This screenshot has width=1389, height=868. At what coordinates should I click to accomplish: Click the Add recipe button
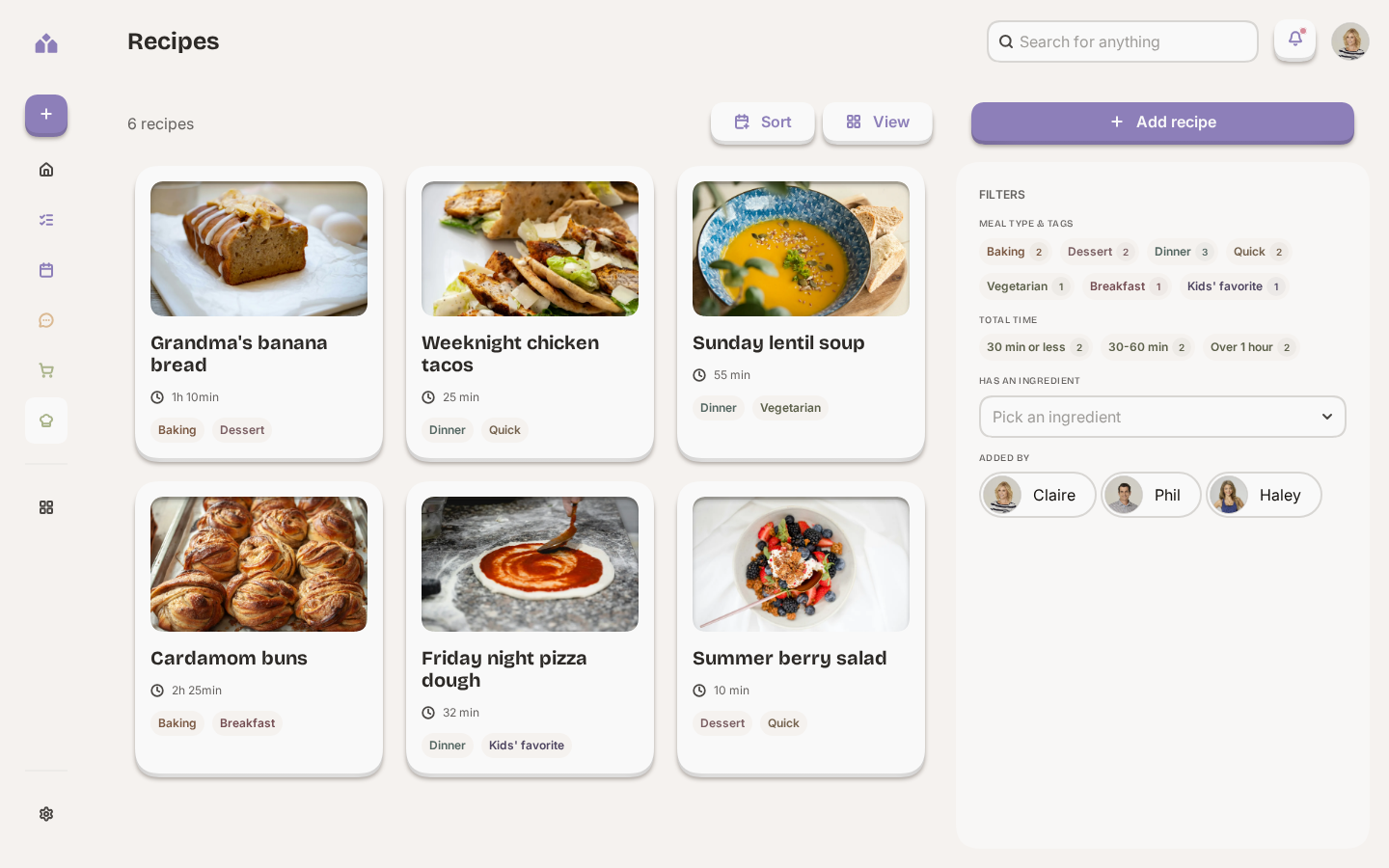coord(1162,122)
